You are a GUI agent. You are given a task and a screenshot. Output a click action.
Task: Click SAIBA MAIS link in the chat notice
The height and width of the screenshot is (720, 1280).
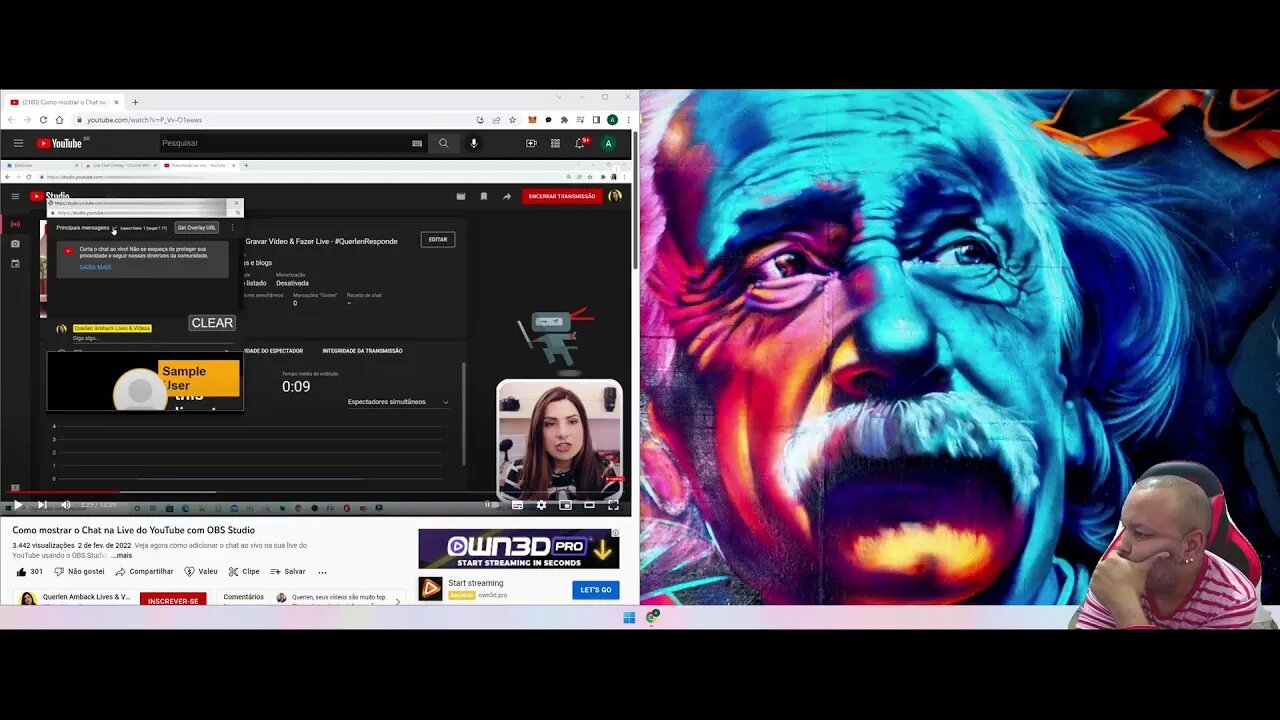pos(95,267)
